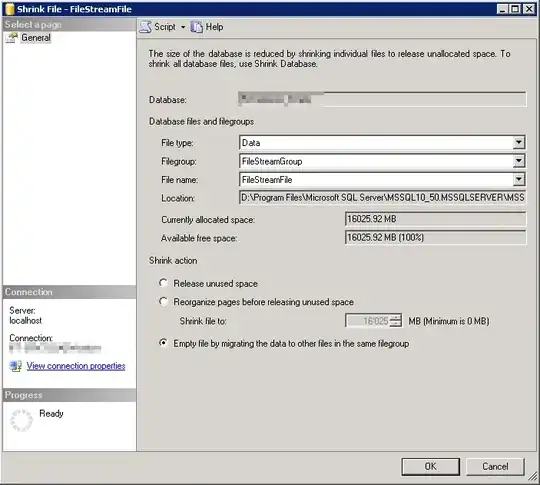The height and width of the screenshot is (485, 540).
Task: Select Empty file by migrating data option
Action: click(x=163, y=343)
